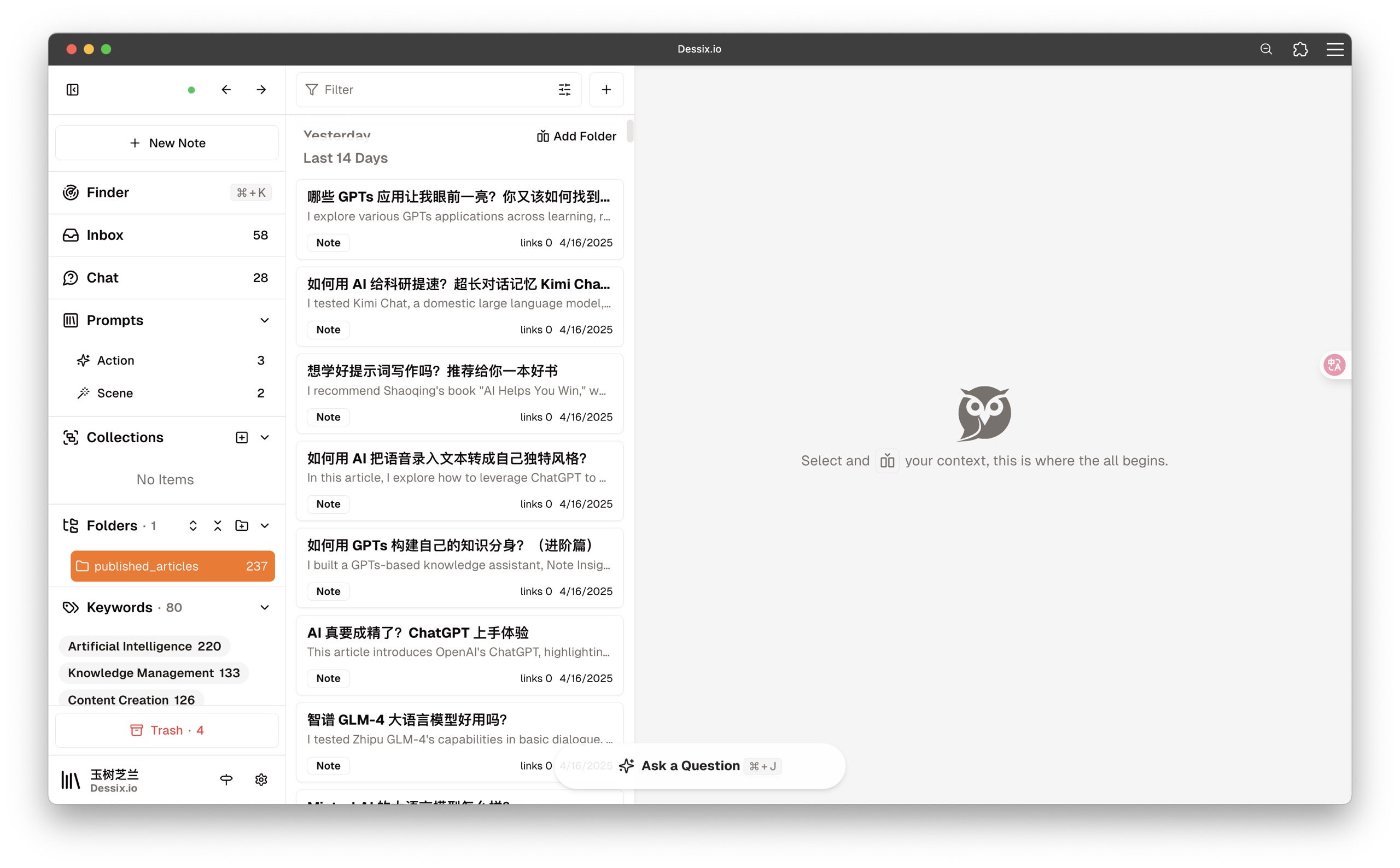Create a new folder icon
The height and width of the screenshot is (868, 1400).
point(242,526)
